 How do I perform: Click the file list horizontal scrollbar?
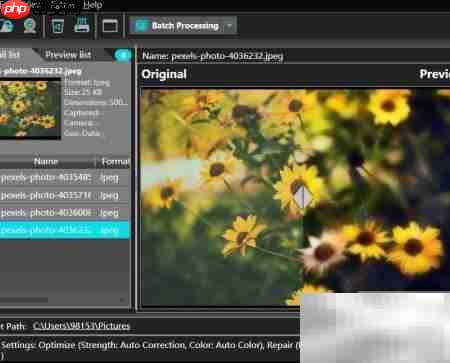24,300
